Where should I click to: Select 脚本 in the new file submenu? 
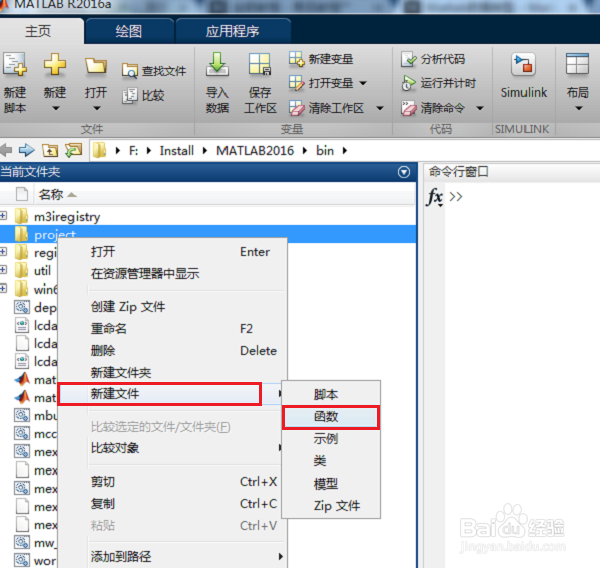tap(331, 395)
